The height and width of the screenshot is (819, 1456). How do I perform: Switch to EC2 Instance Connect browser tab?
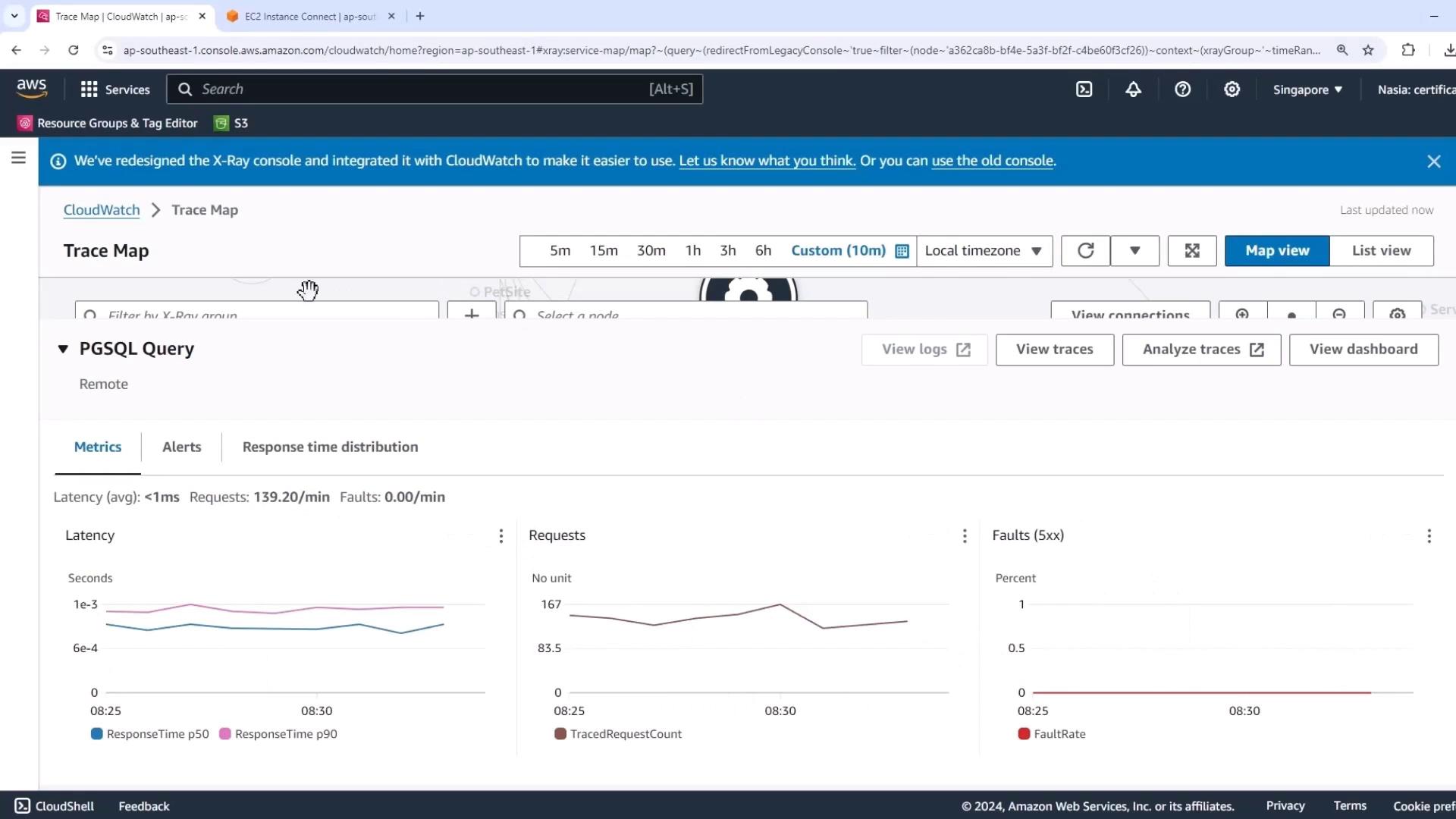pos(311,16)
